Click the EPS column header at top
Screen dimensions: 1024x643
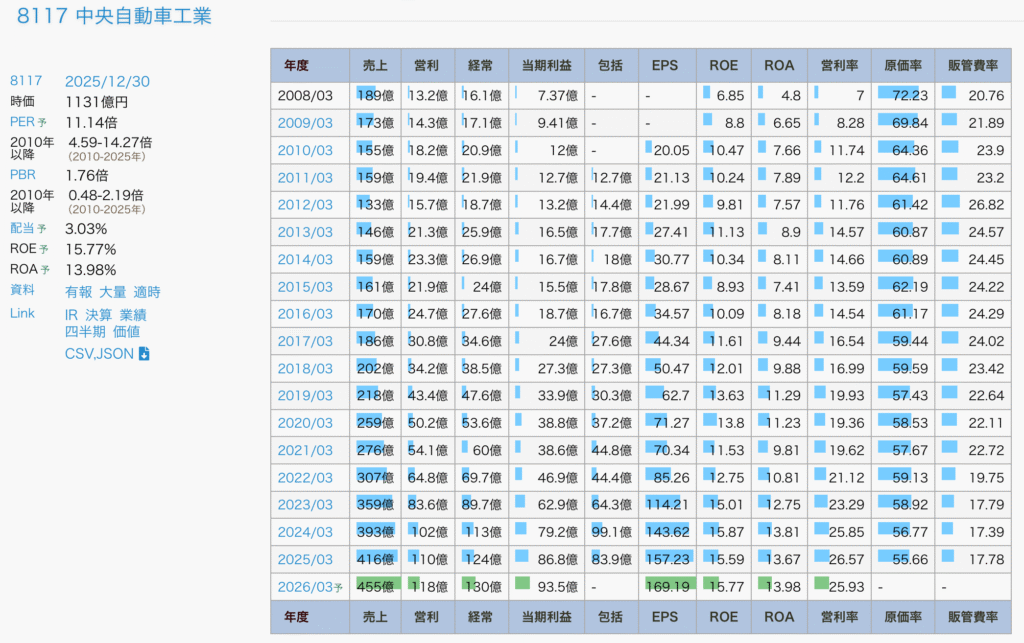[x=664, y=65]
